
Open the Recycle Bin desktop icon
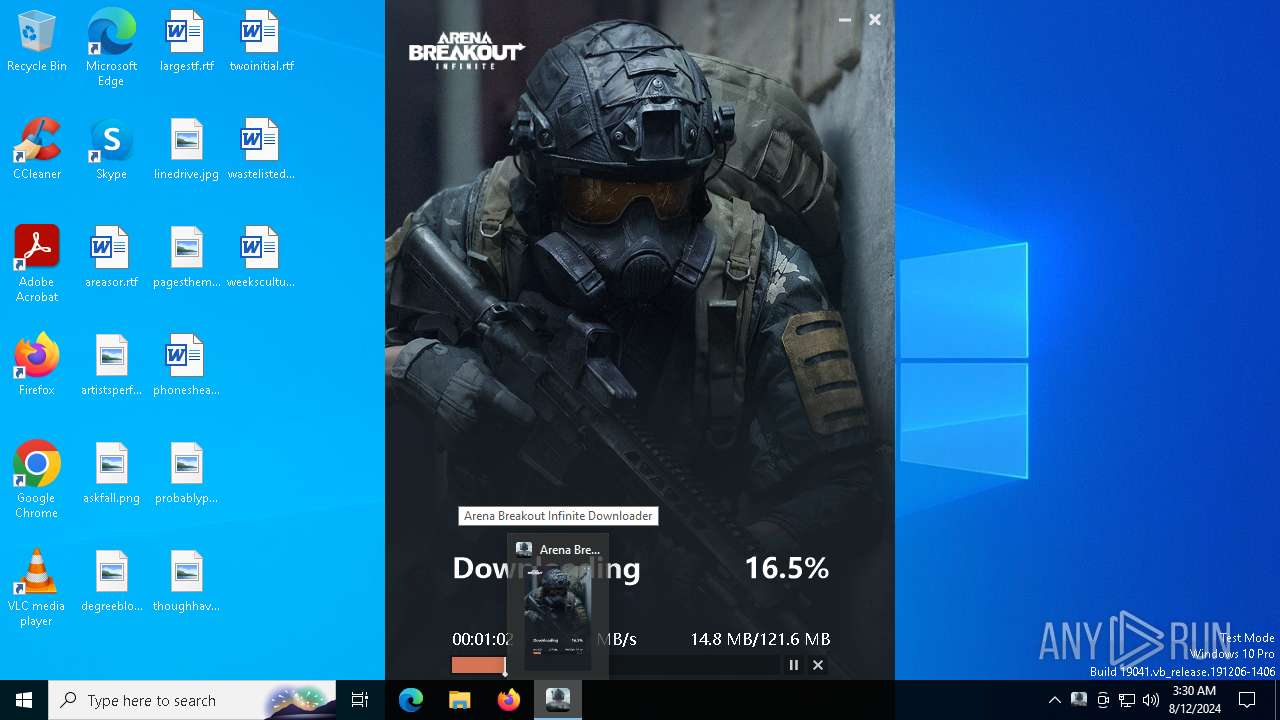pos(37,42)
